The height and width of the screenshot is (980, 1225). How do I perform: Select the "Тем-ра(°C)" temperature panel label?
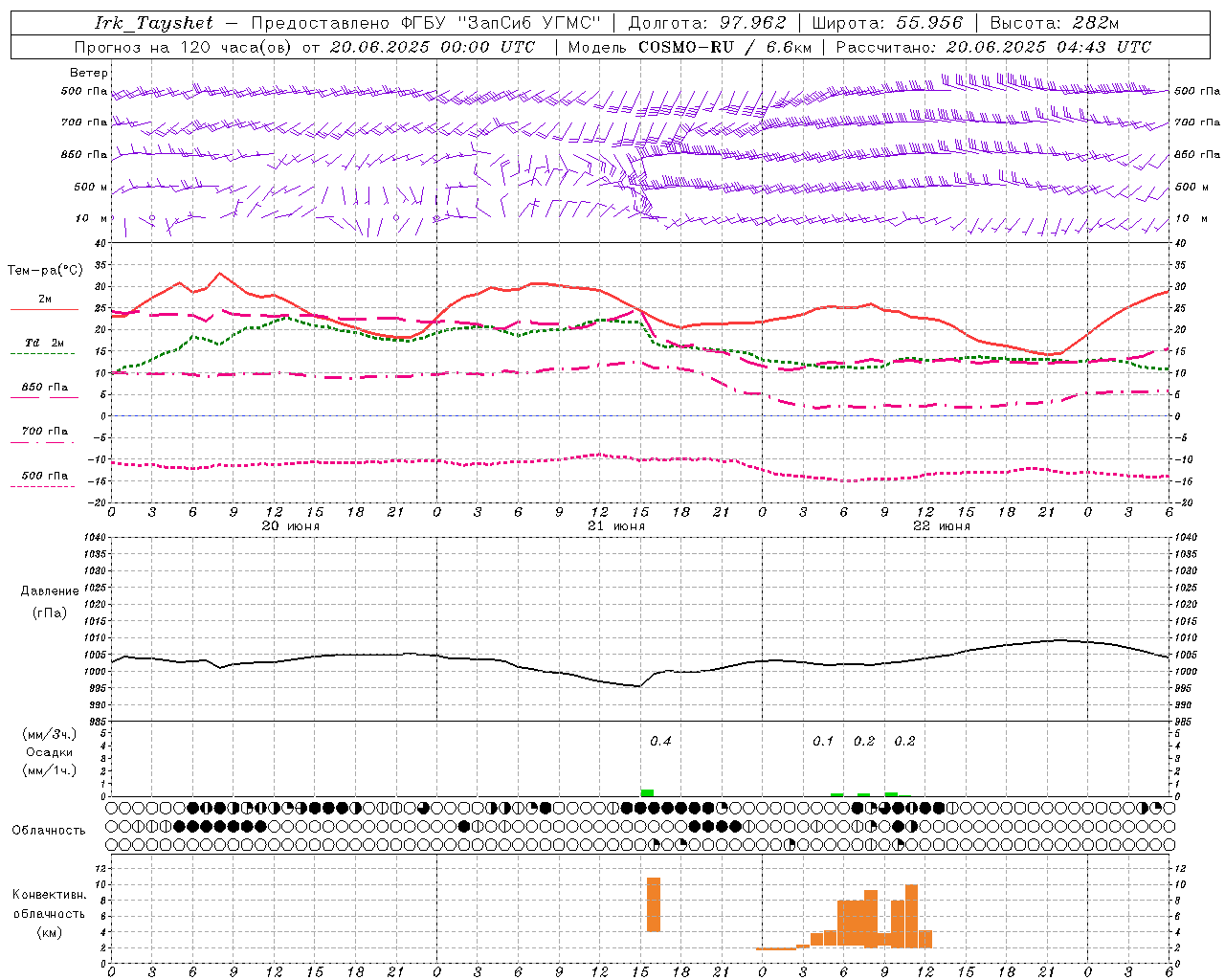pos(45,271)
